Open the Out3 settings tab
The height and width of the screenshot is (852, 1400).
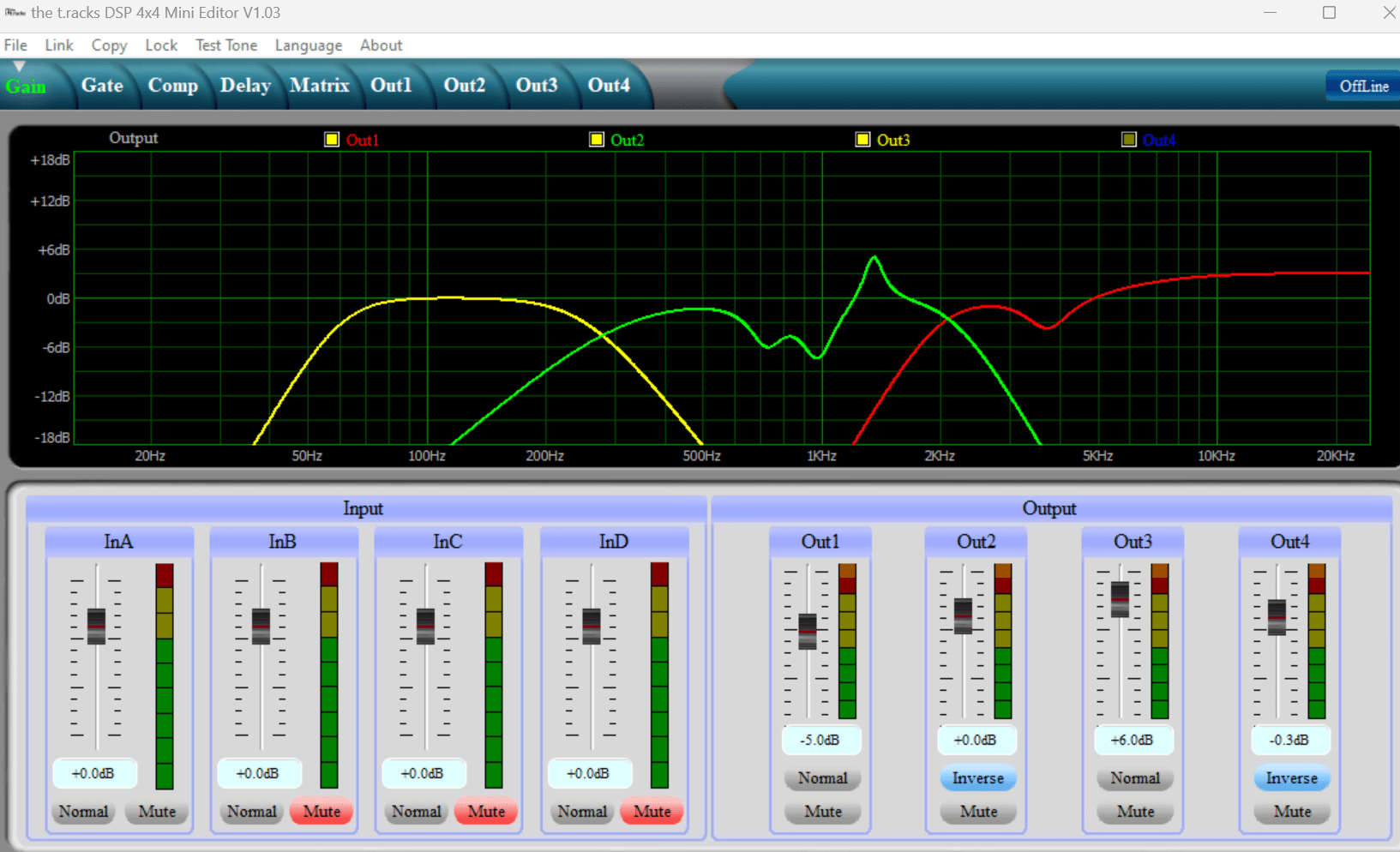click(537, 85)
